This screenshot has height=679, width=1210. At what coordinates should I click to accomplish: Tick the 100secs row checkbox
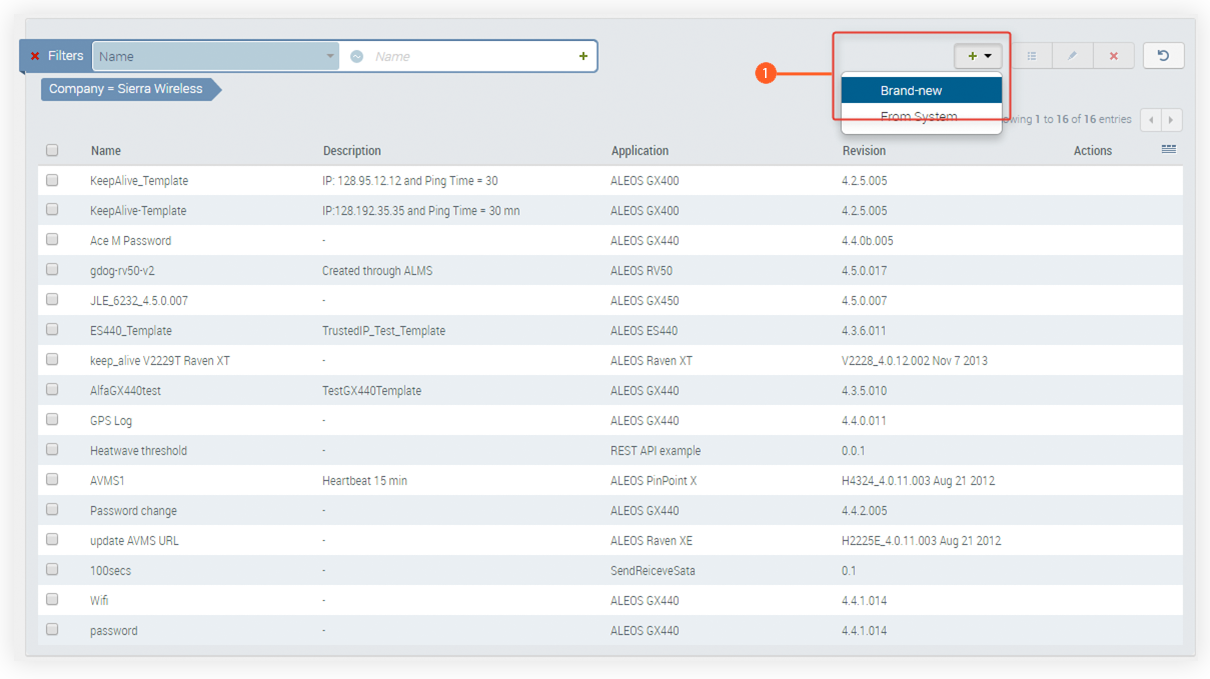52,570
